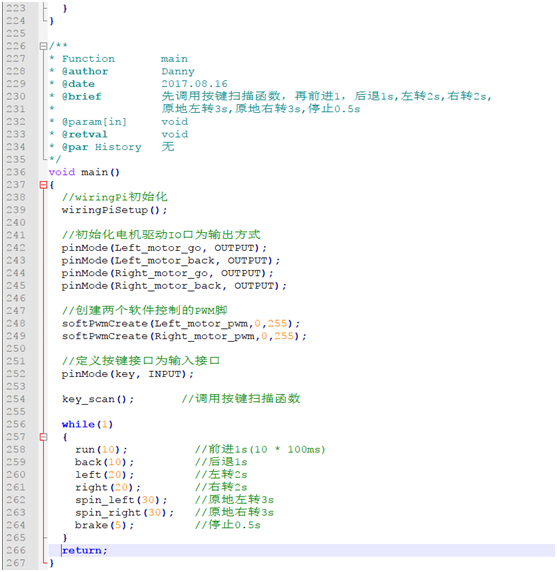Image resolution: width=557 pixels, height=572 pixels.
Task: Click on 'pinMode(Left_motor_back, OUTPUT);' line
Action: click(171, 261)
